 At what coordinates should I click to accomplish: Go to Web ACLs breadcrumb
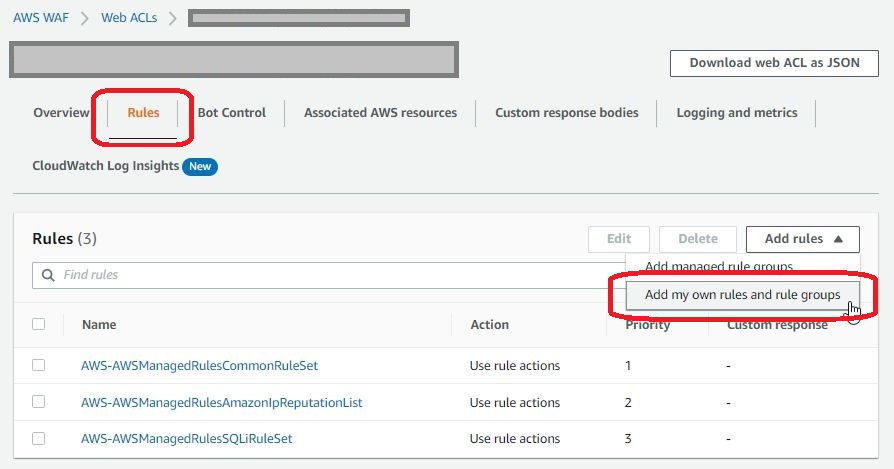click(129, 18)
